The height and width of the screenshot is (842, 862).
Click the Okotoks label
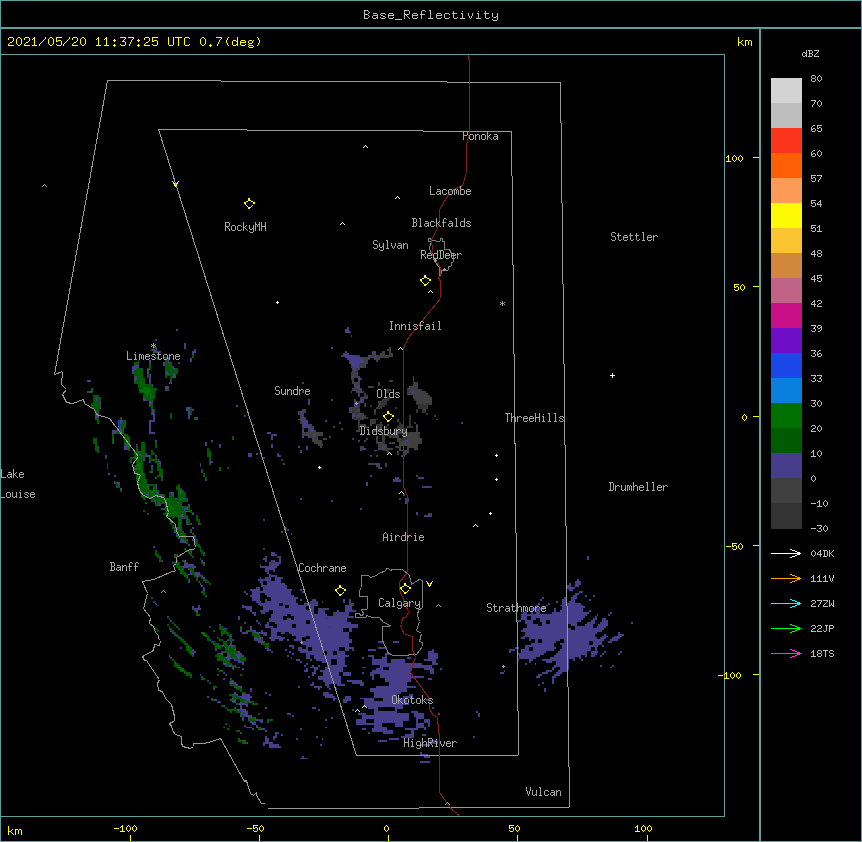pyautogui.click(x=412, y=700)
